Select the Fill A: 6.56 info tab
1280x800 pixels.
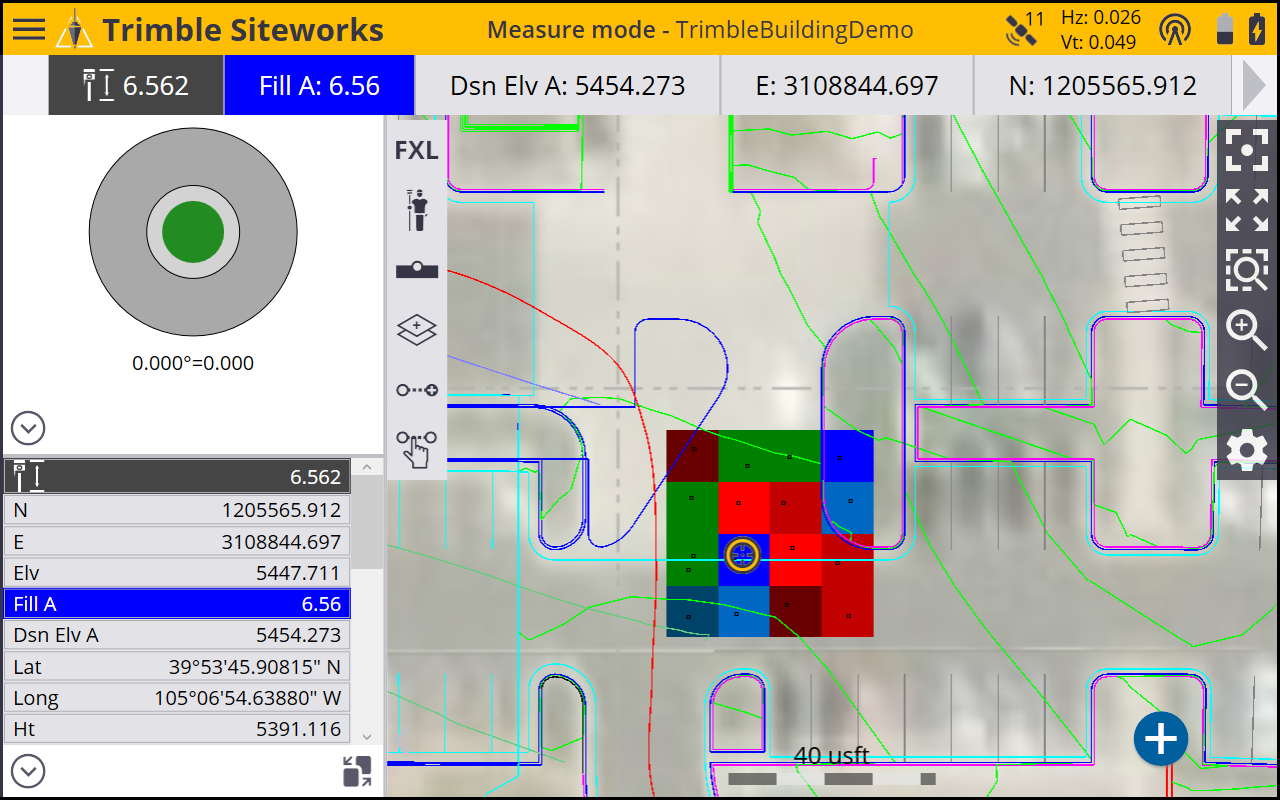(320, 85)
